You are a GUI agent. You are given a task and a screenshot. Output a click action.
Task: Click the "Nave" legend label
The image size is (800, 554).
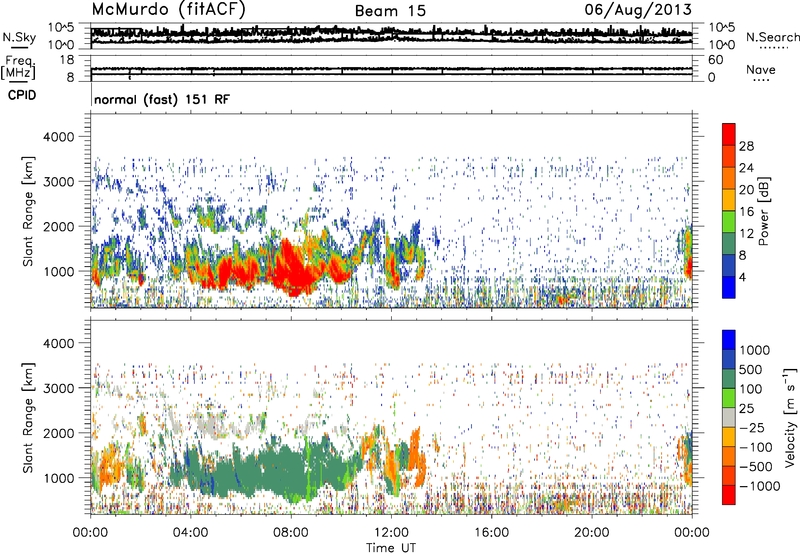(761, 69)
